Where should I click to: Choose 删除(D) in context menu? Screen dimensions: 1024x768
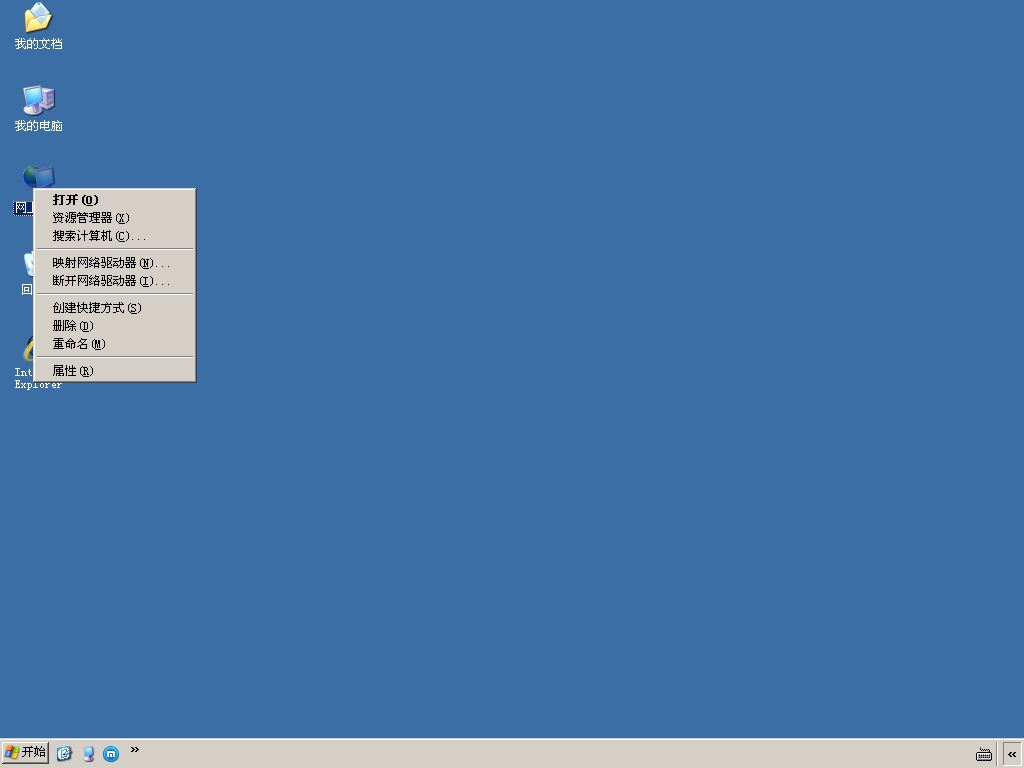pos(115,325)
